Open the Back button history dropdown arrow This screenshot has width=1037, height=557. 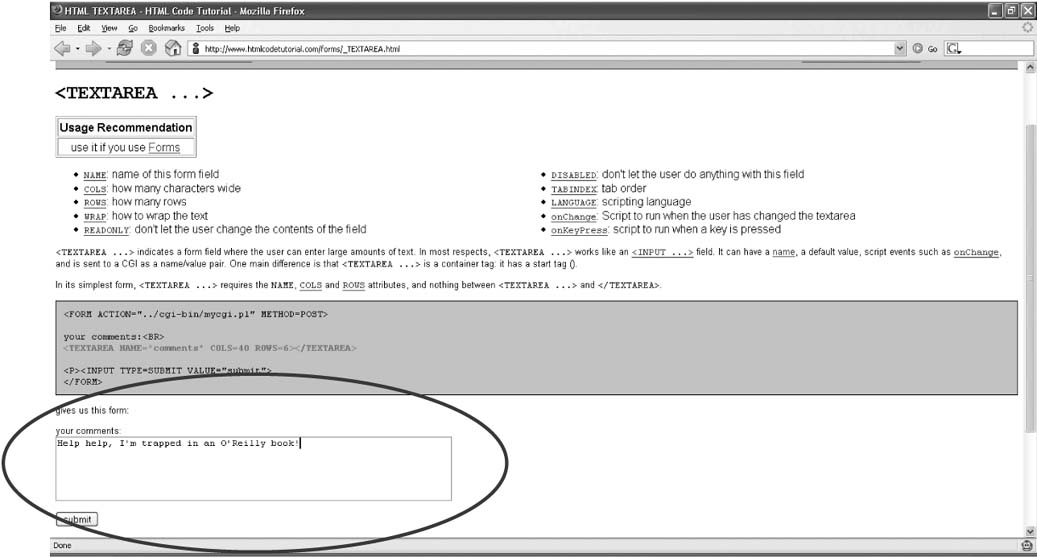[77, 49]
